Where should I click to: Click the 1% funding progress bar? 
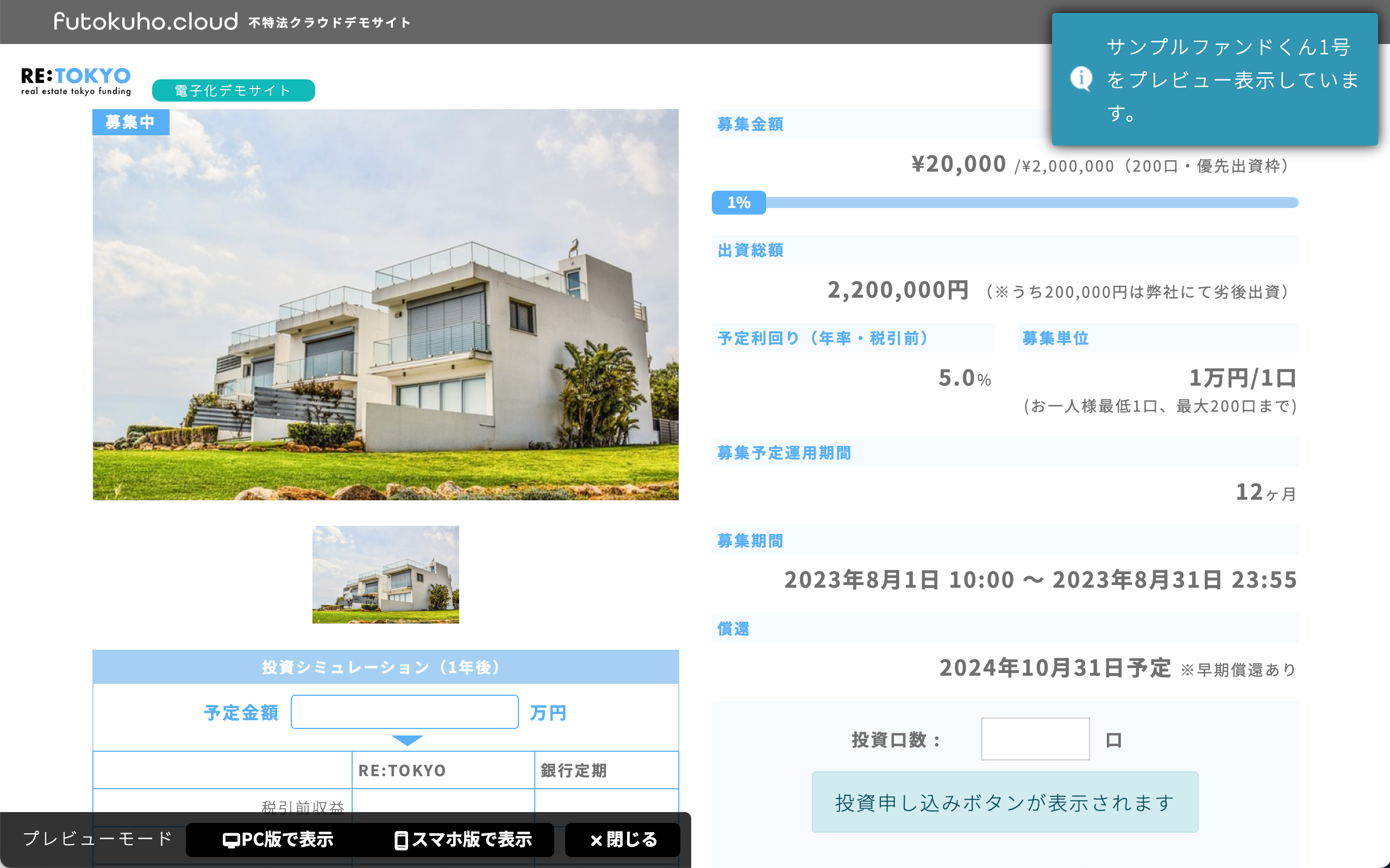coord(1004,203)
